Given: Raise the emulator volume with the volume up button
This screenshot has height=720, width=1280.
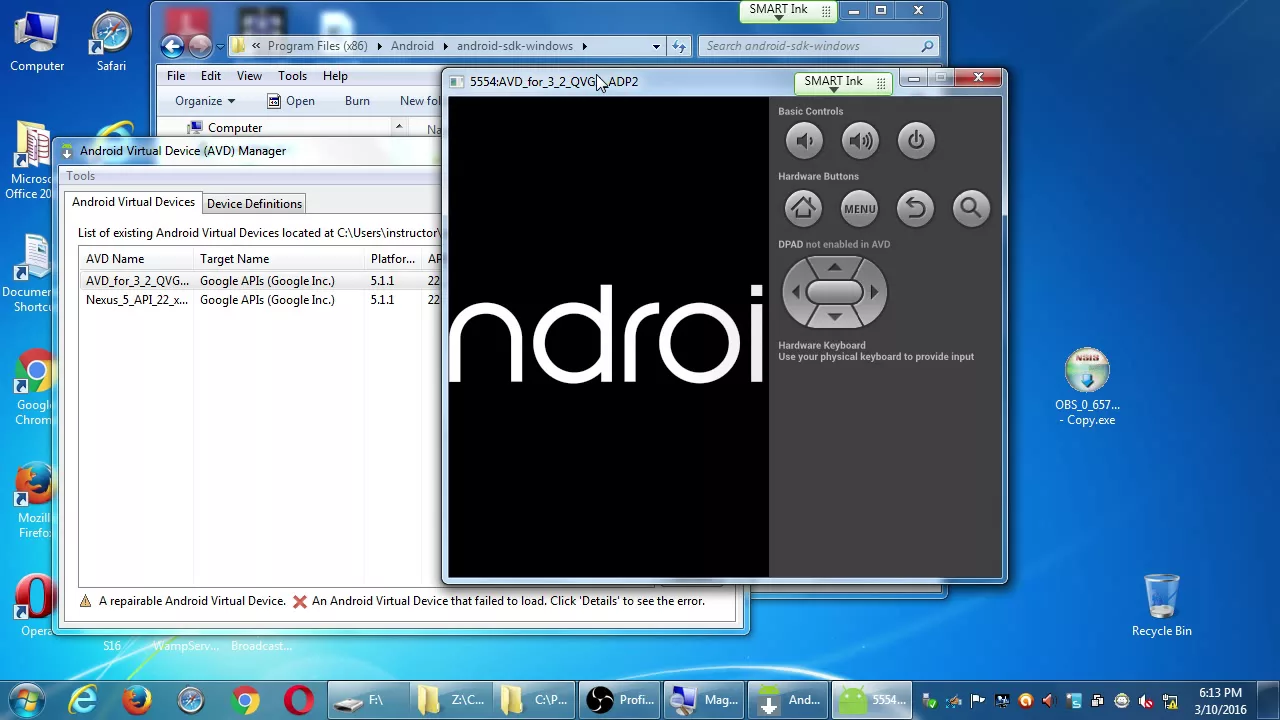Looking at the screenshot, I should [x=860, y=141].
